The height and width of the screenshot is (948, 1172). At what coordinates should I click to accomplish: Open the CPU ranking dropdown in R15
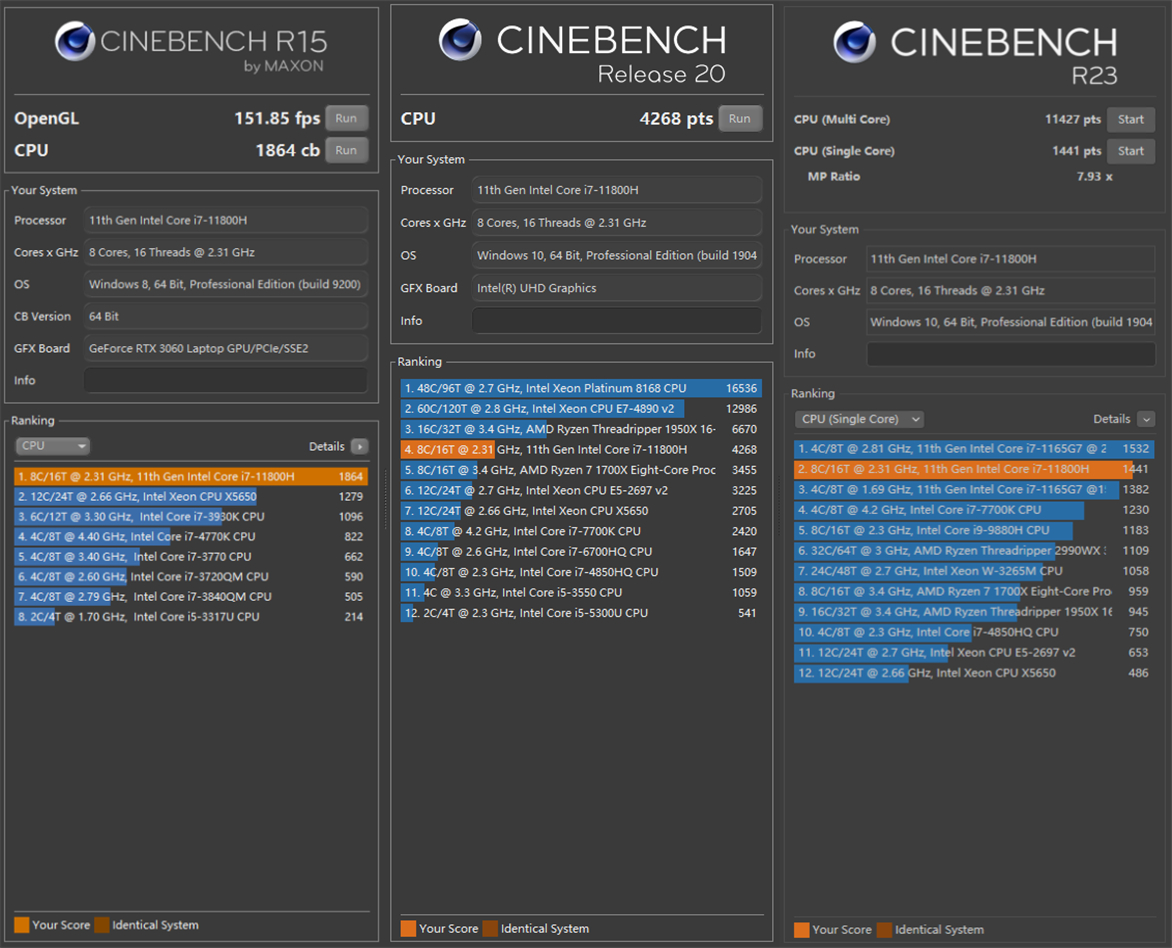click(x=53, y=446)
